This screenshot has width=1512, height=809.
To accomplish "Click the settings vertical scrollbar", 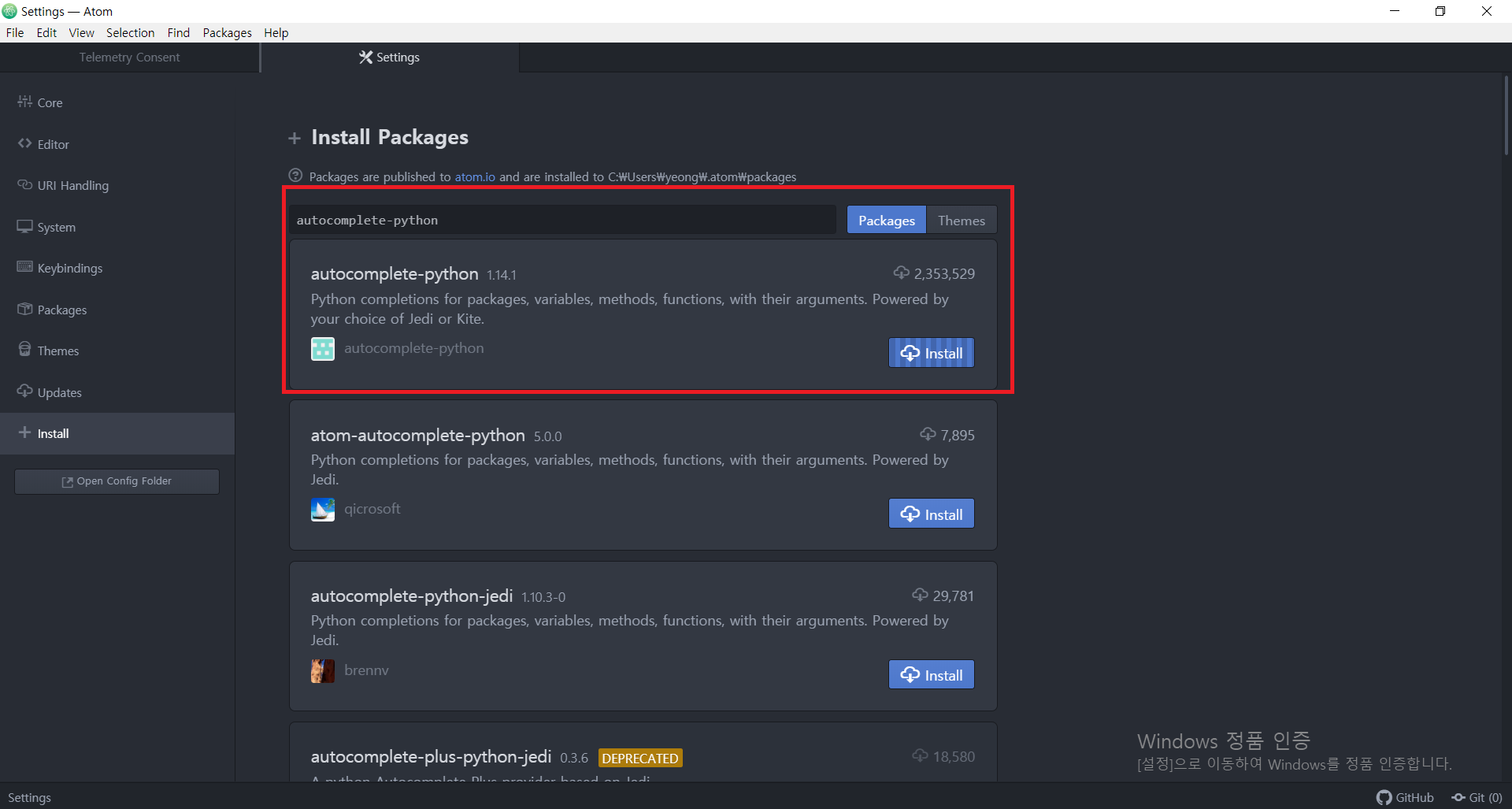I will 1506,115.
